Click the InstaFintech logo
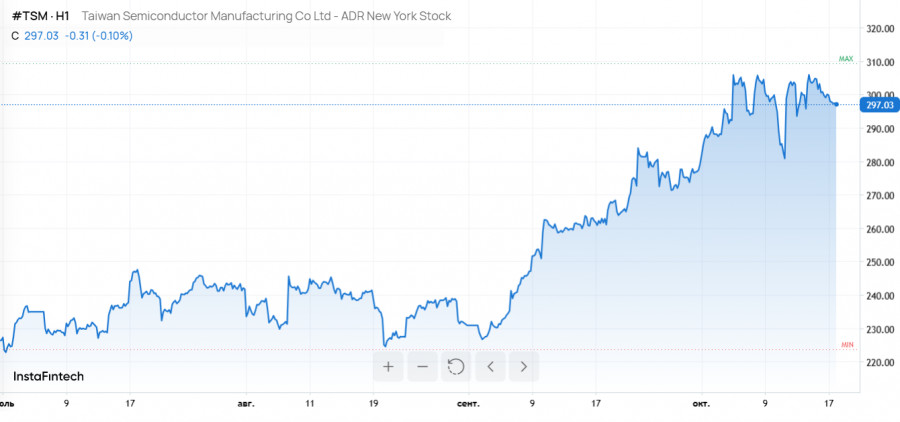 (48, 376)
